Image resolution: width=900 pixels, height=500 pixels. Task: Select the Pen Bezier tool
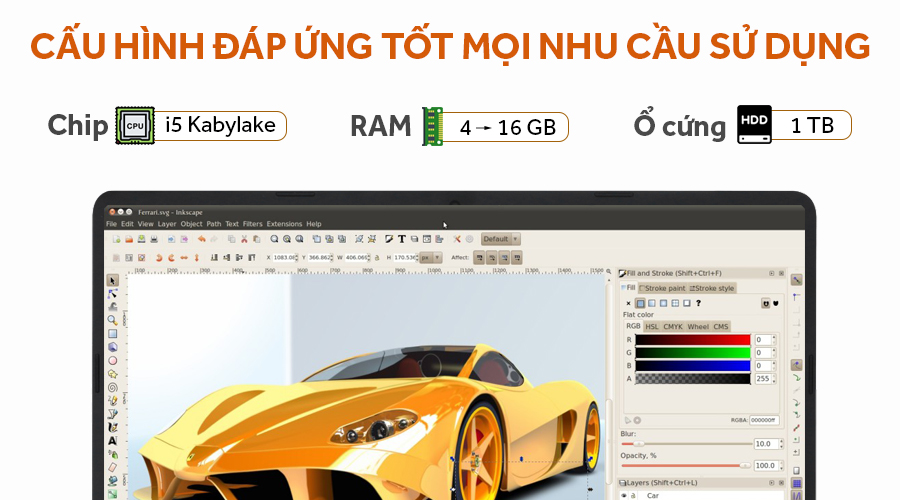[112, 414]
